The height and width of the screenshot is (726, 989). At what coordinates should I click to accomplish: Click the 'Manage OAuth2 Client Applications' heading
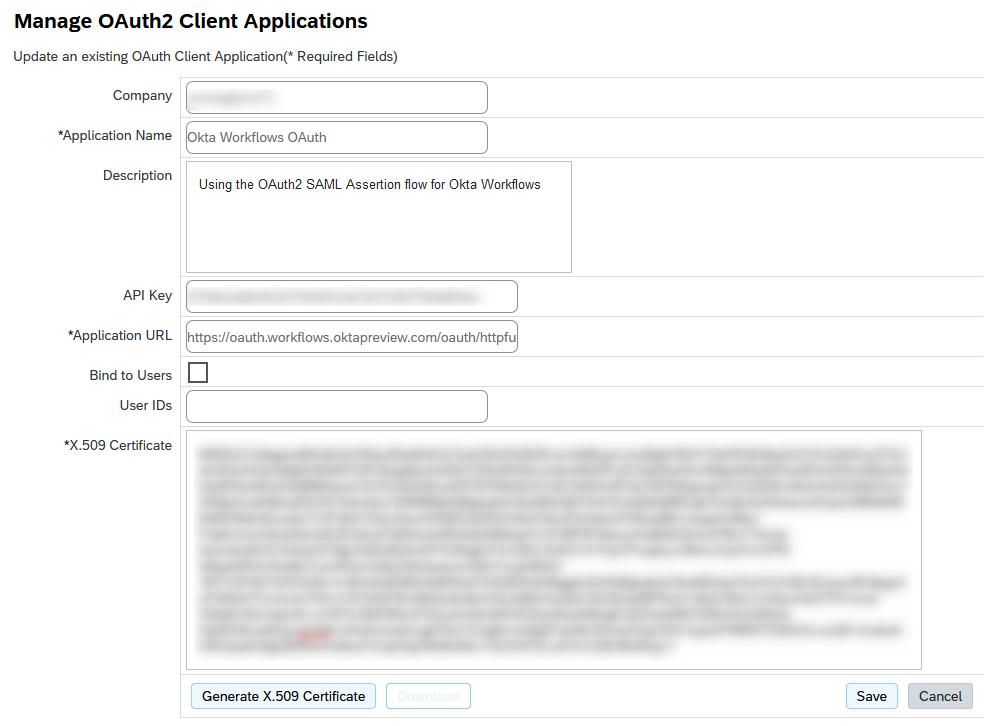[x=190, y=21]
